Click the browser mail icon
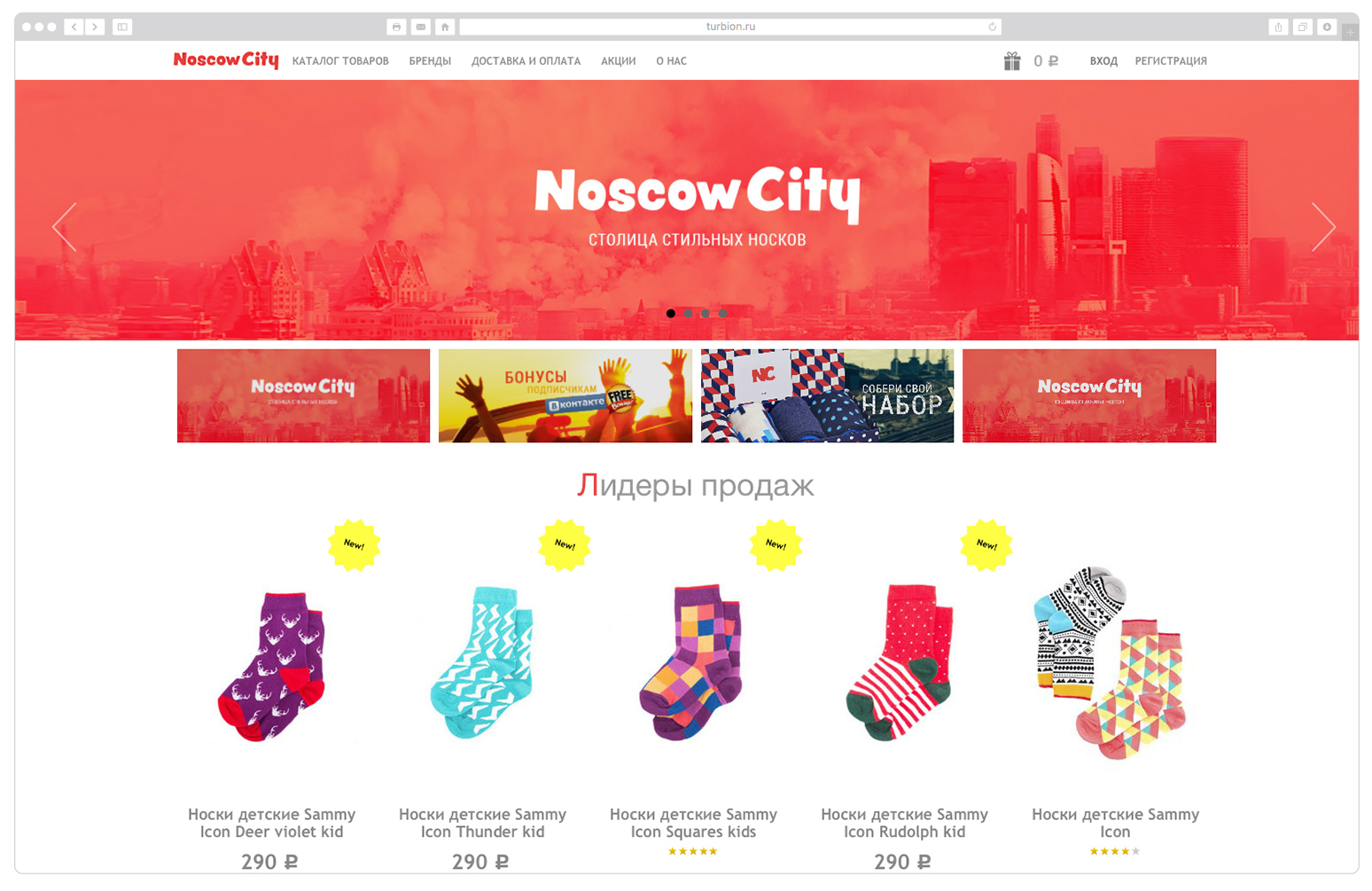 pyautogui.click(x=421, y=27)
